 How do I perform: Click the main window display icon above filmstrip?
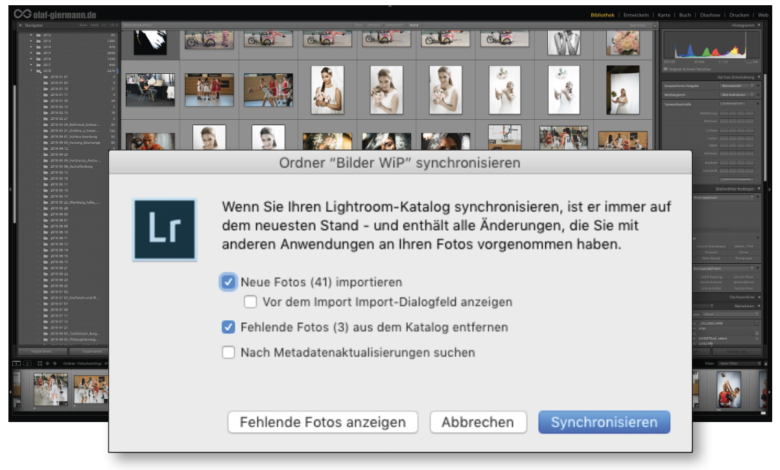[16, 364]
